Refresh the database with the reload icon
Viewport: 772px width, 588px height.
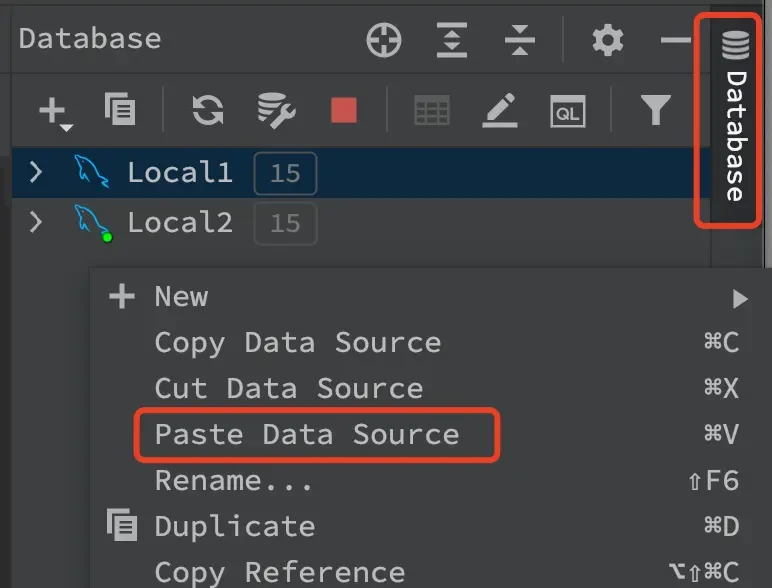click(x=207, y=110)
